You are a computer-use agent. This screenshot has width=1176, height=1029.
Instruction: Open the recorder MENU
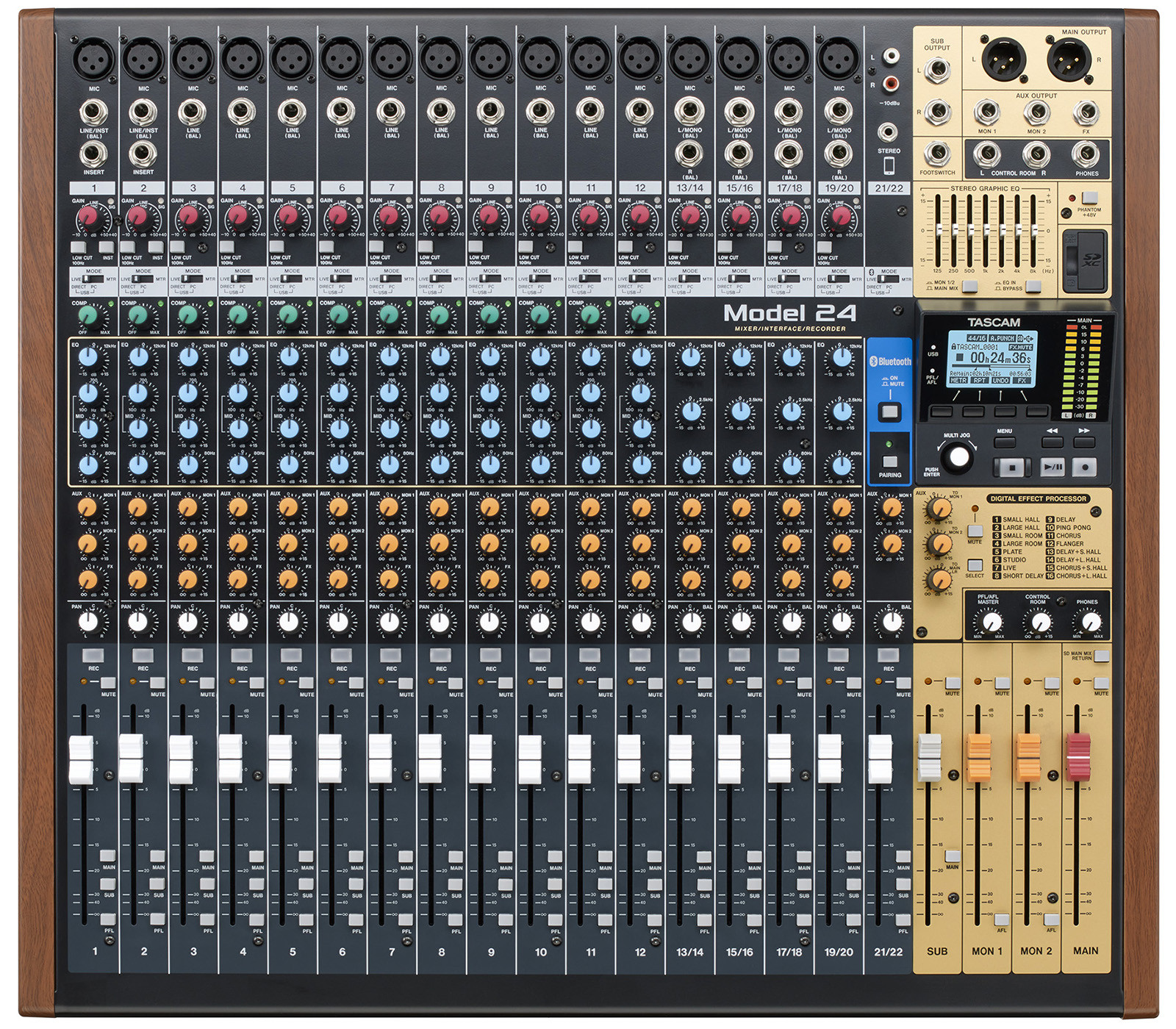tap(1003, 442)
